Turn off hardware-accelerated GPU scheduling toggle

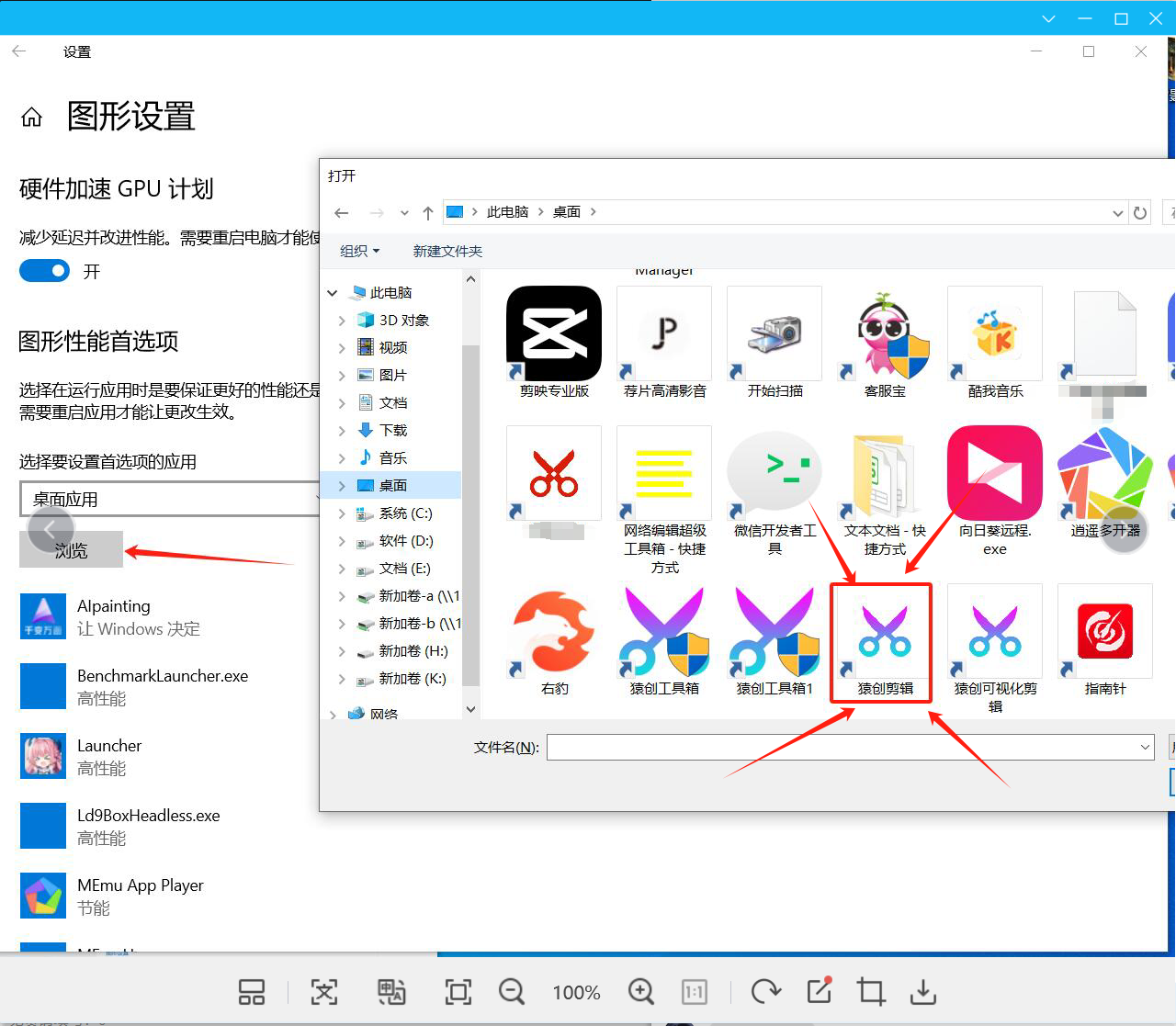(44, 271)
